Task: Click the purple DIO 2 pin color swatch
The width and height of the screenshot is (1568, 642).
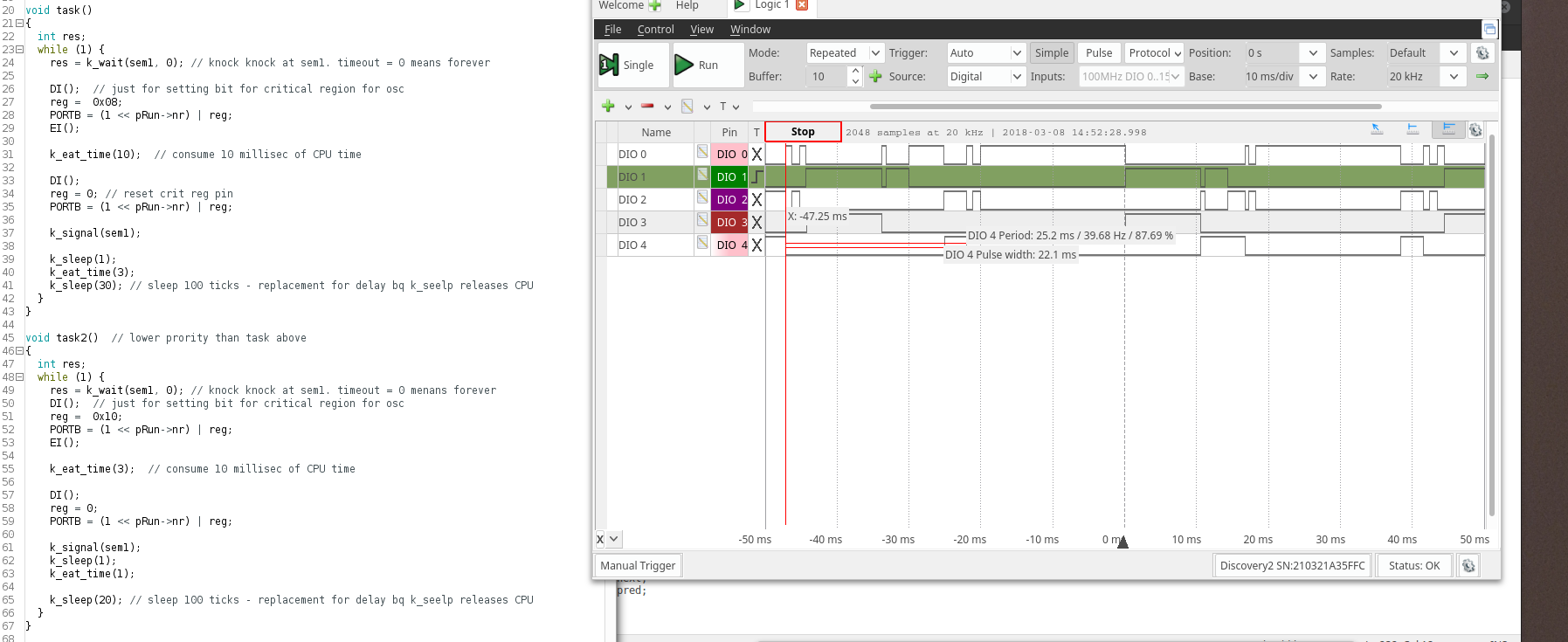Action: [x=729, y=200]
